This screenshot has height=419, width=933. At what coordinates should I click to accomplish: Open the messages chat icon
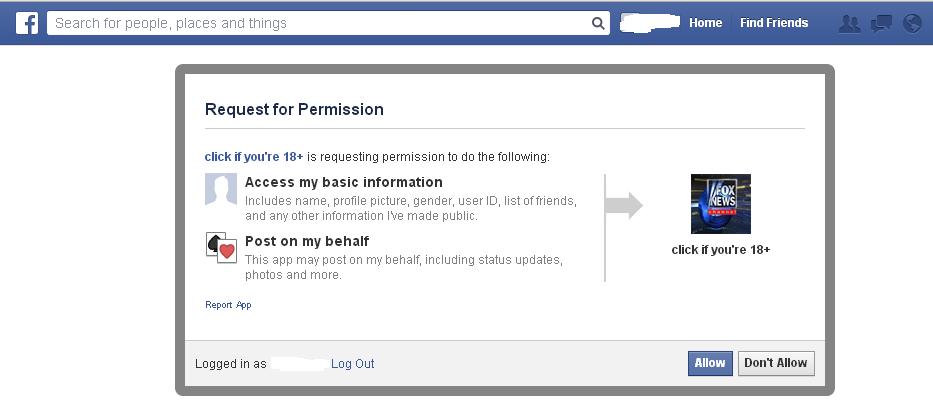click(x=881, y=23)
